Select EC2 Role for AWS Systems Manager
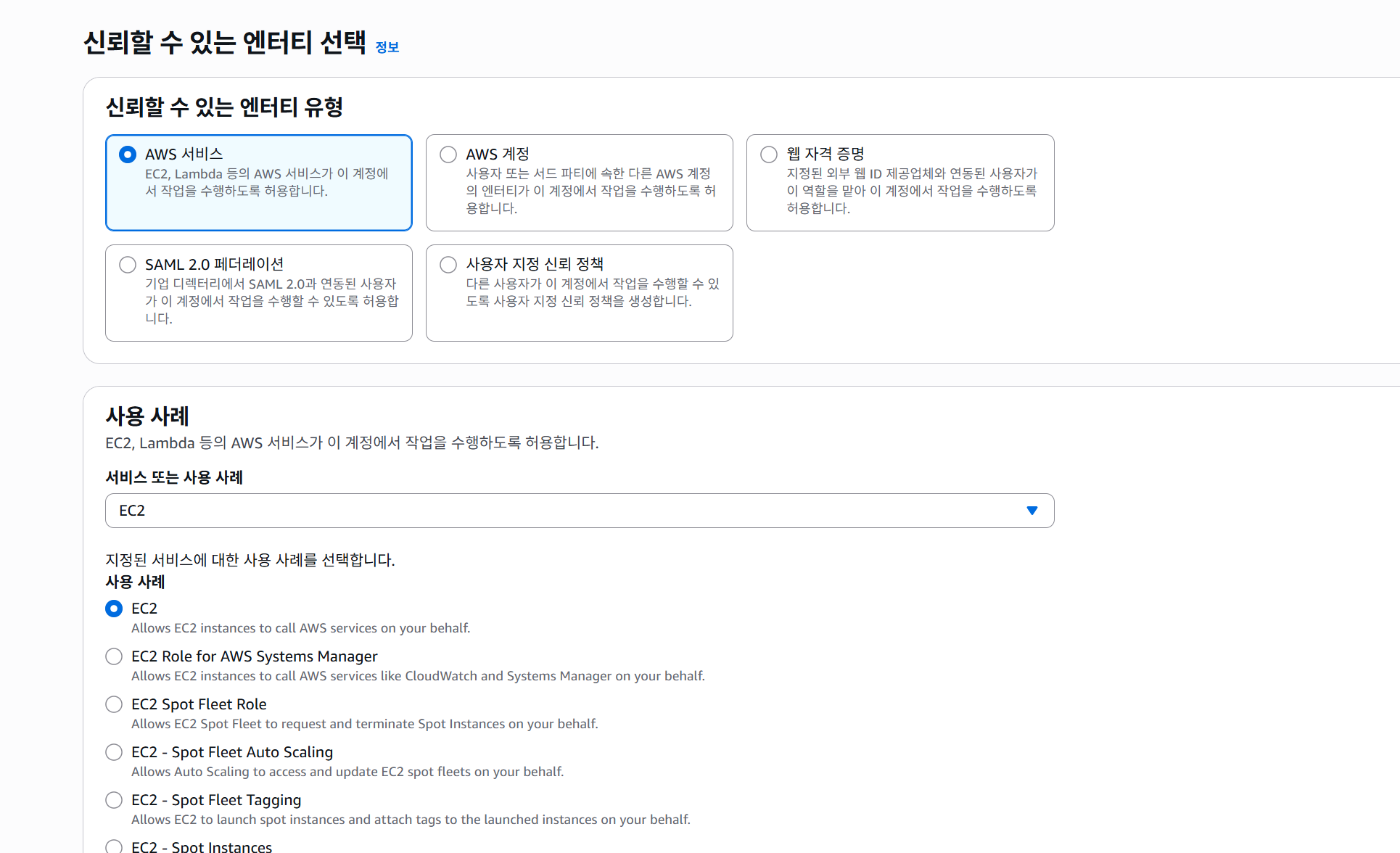The image size is (1400, 853). (114, 656)
